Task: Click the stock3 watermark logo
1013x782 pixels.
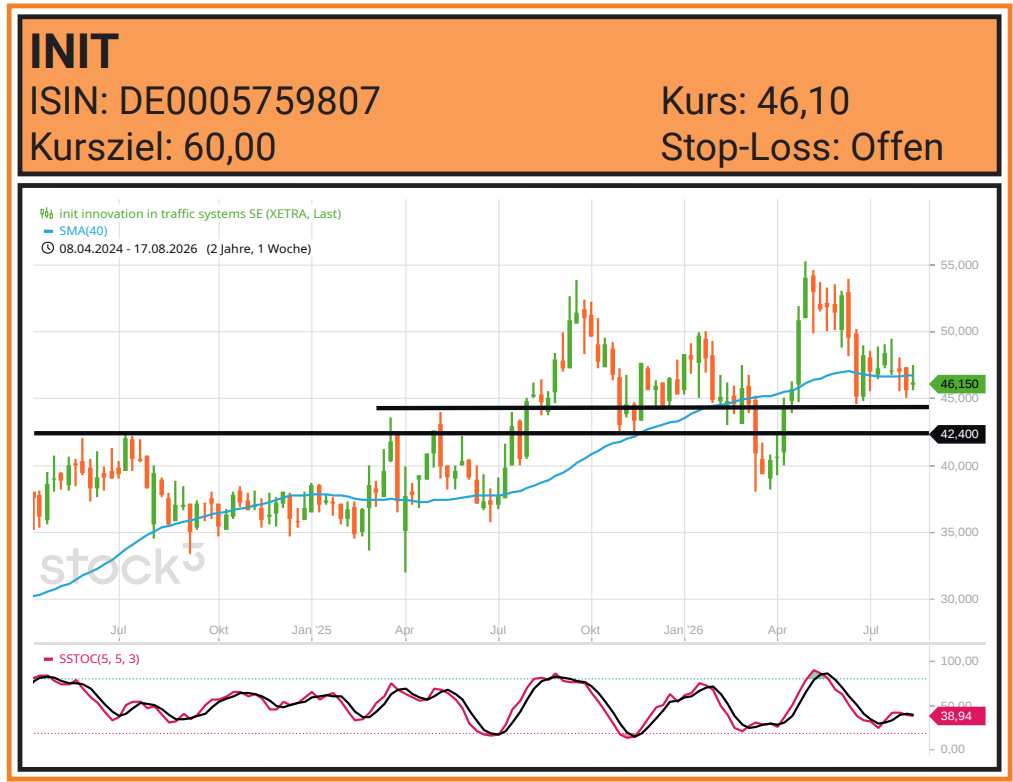Action: 122,564
